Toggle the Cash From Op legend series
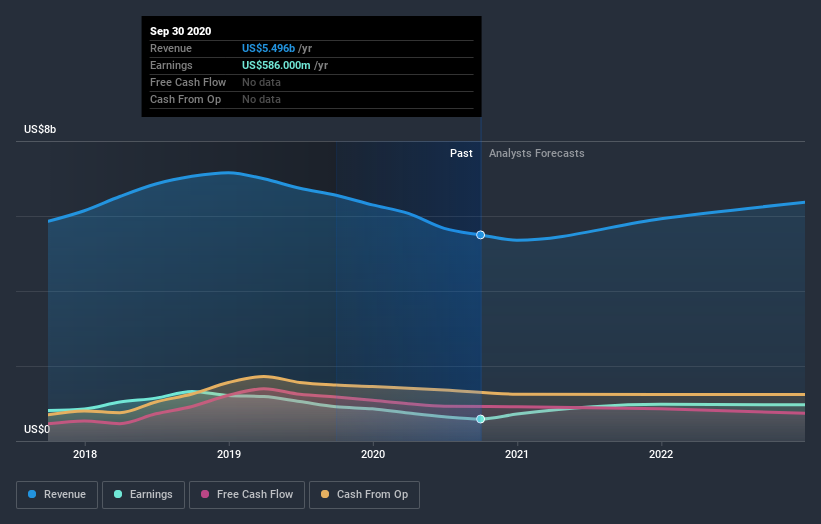This screenshot has width=821, height=524. click(x=364, y=495)
